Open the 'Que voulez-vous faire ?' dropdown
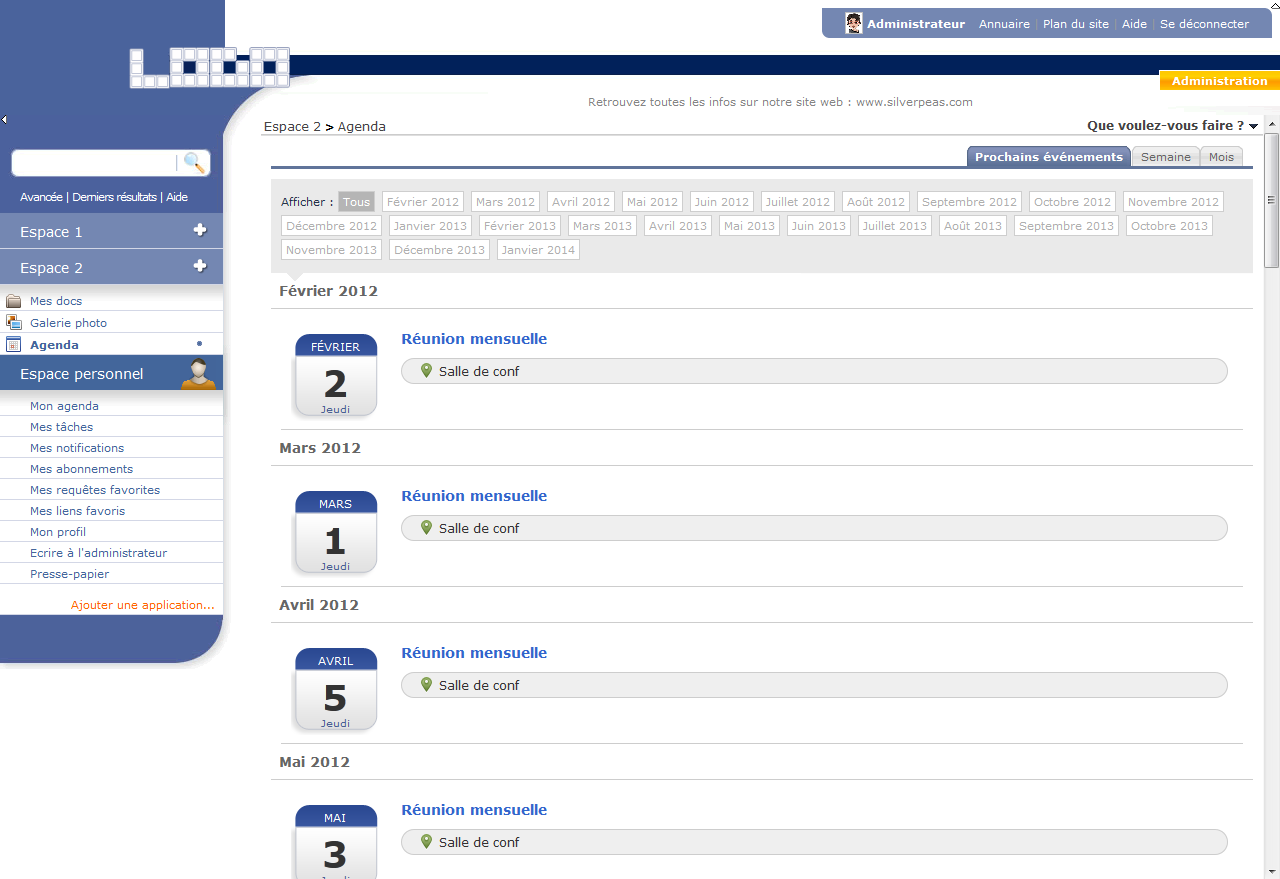Image resolution: width=1280 pixels, height=879 pixels. tap(1172, 126)
